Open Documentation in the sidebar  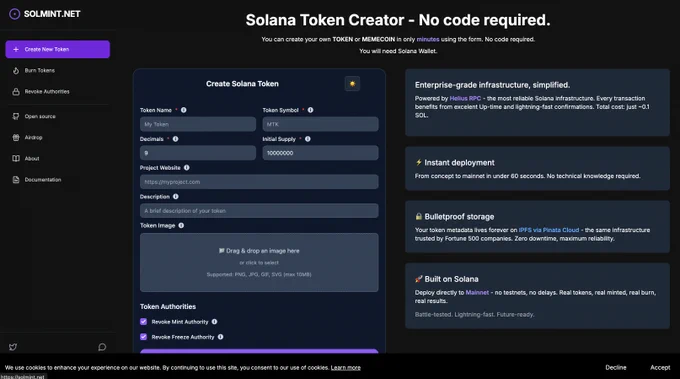coord(58,180)
